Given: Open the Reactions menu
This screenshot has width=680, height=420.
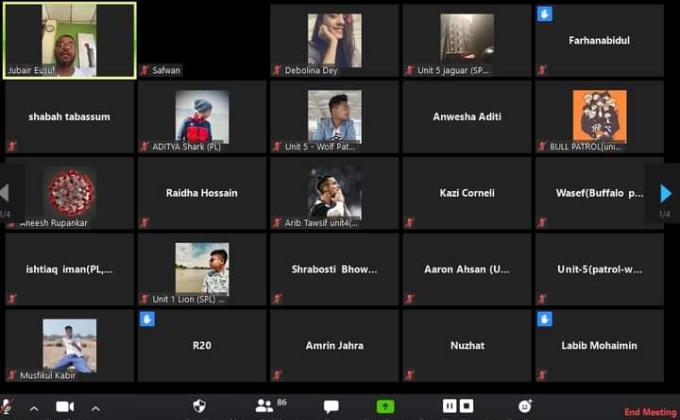Looking at the screenshot, I should coord(525,406).
